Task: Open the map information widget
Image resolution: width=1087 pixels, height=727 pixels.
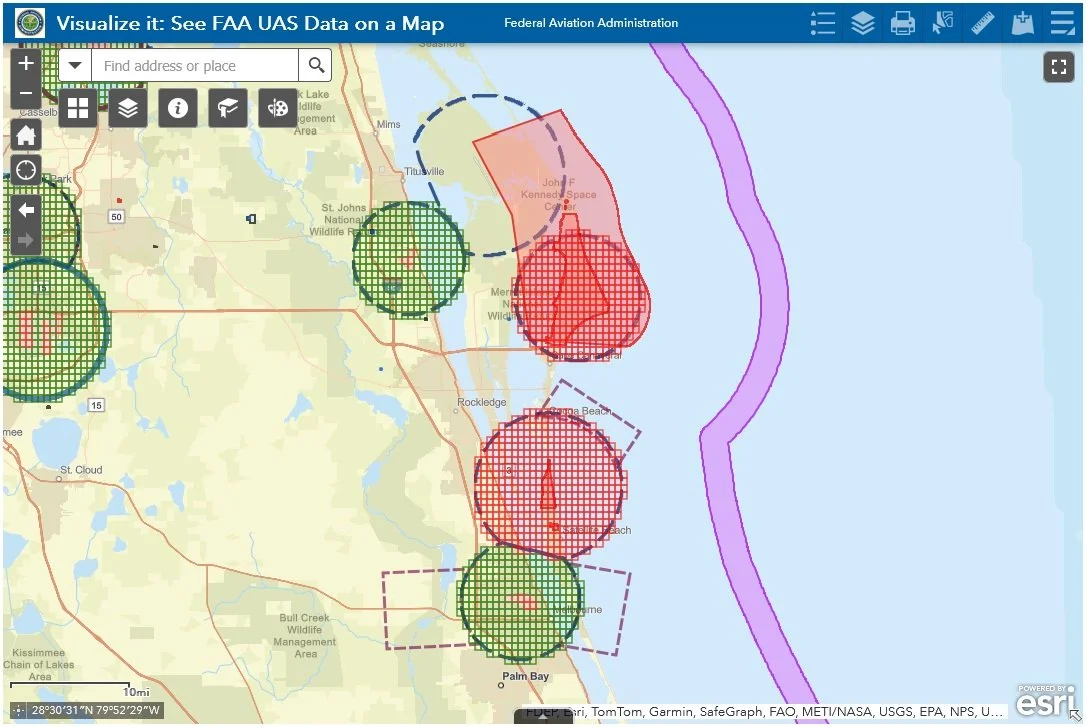Action: click(x=178, y=108)
